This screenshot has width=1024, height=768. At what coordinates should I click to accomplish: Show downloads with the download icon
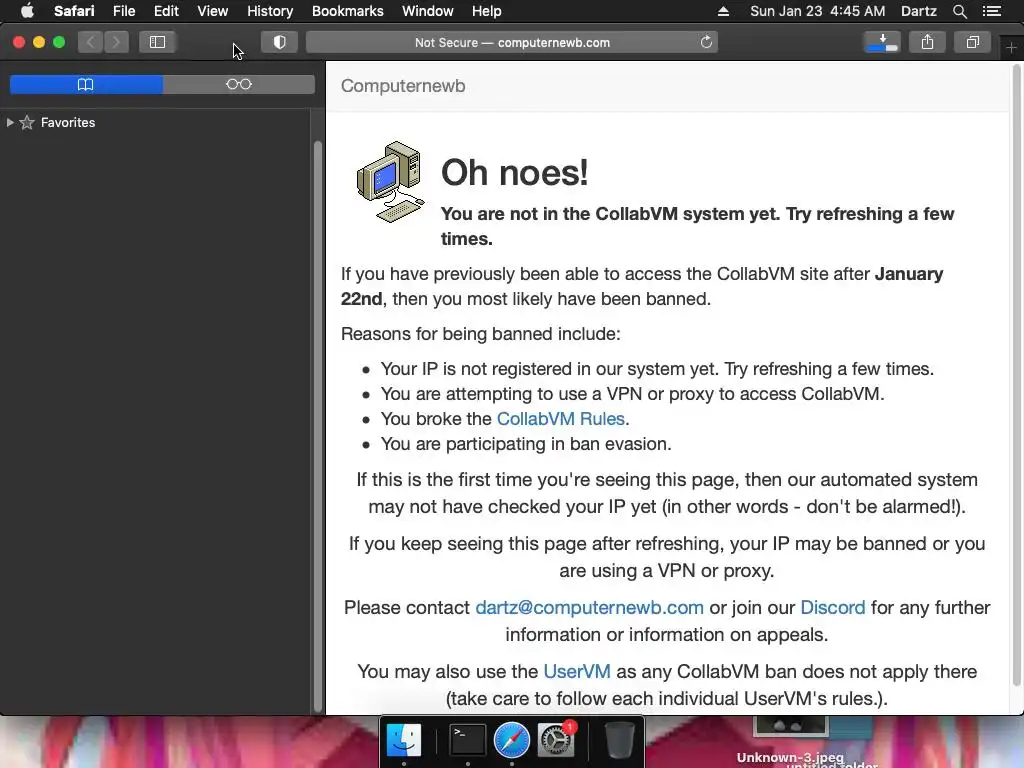pyautogui.click(x=882, y=42)
